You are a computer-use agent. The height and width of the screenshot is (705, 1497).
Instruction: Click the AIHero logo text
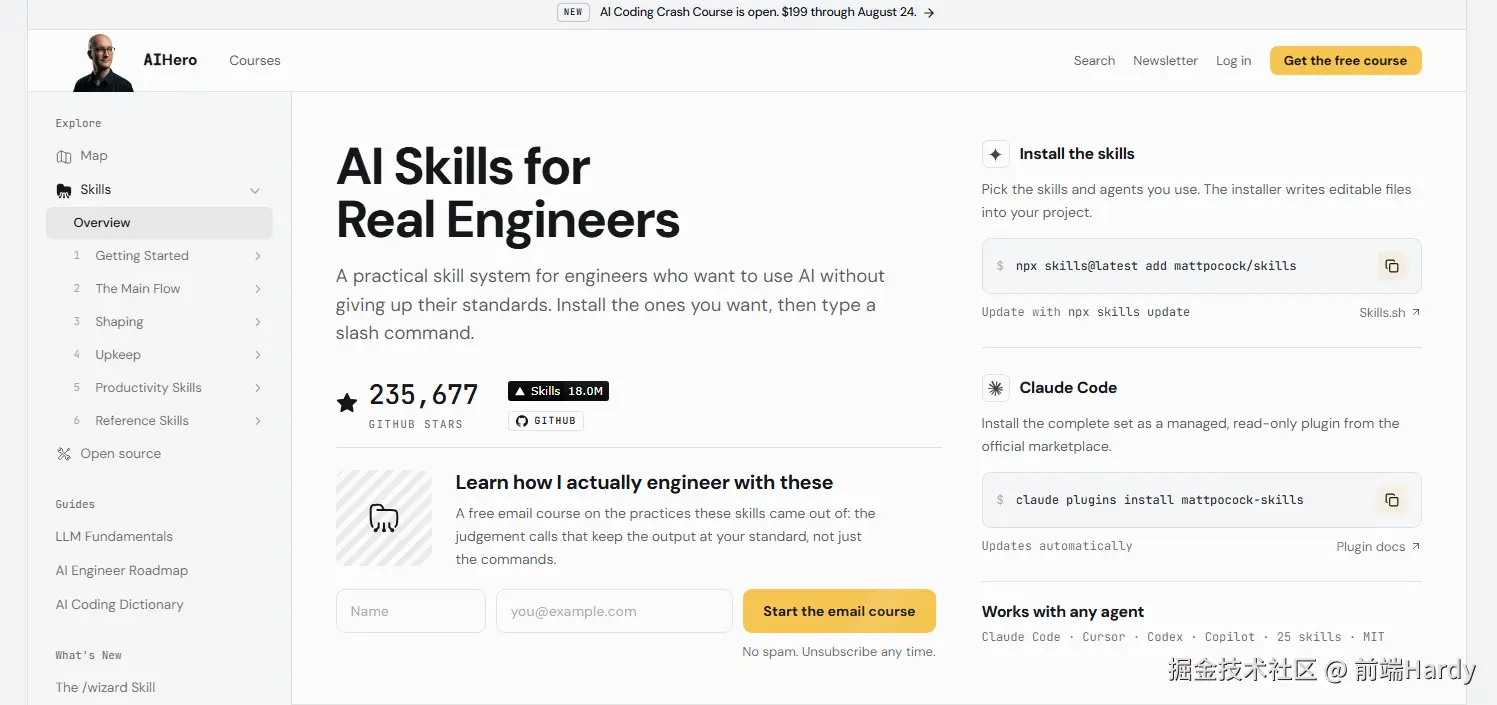170,60
